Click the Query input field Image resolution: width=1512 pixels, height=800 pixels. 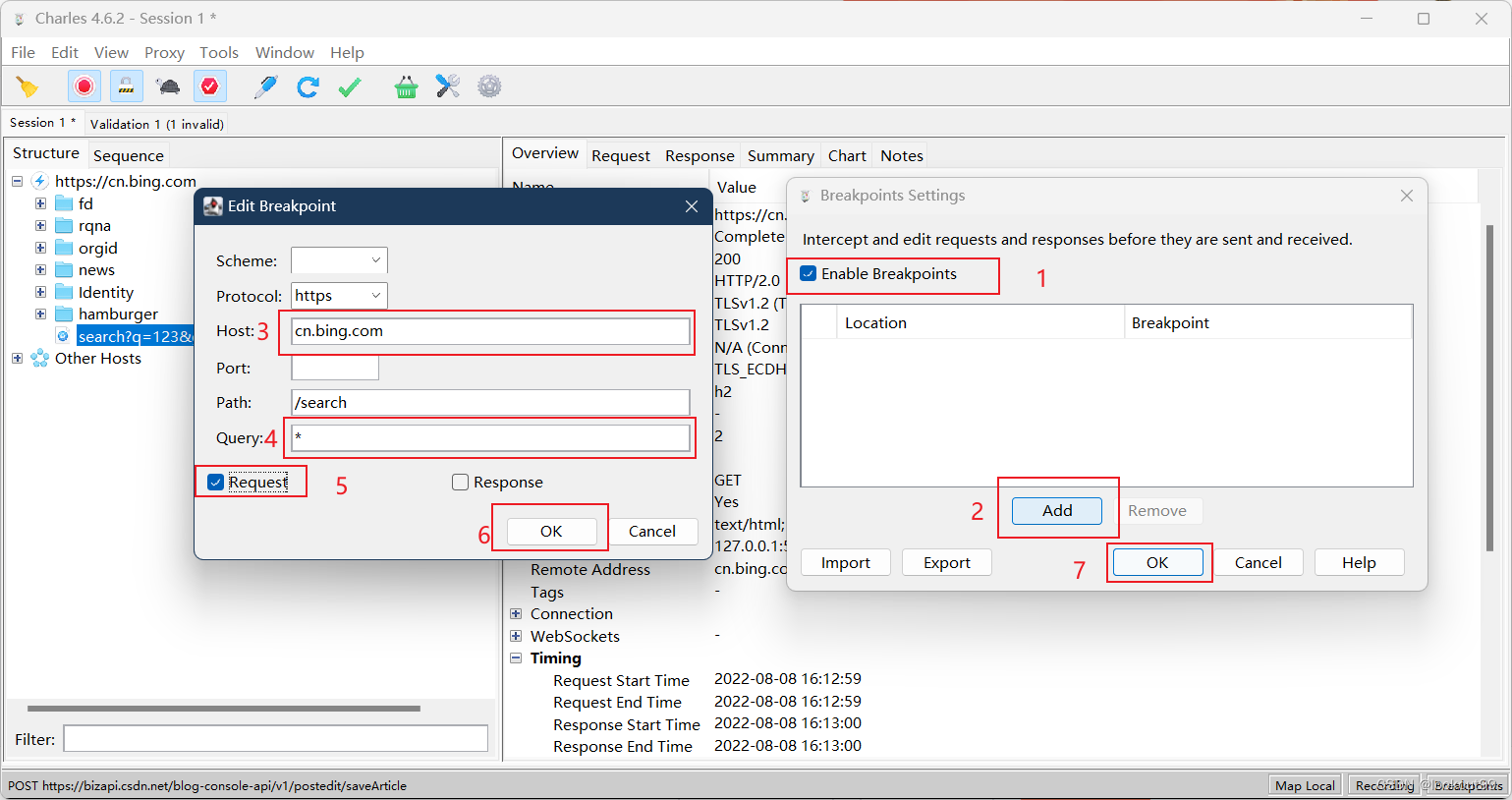click(490, 437)
